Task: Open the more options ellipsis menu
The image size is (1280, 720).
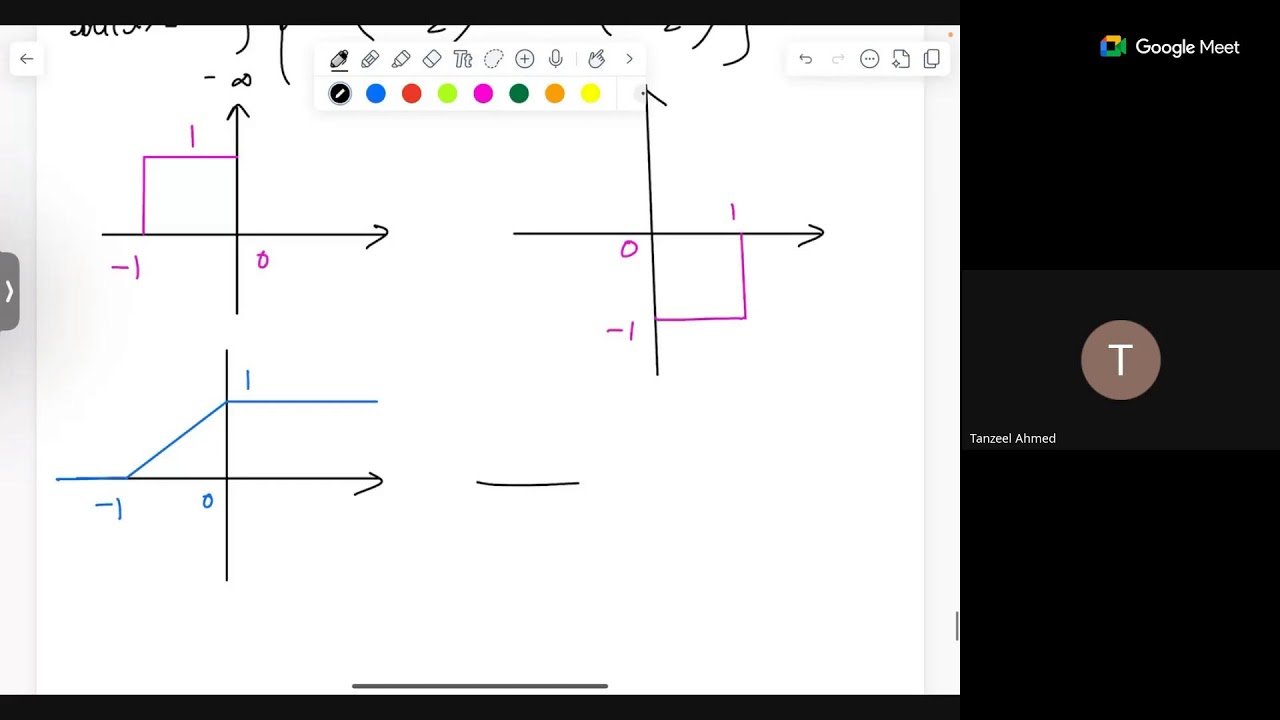Action: [869, 59]
